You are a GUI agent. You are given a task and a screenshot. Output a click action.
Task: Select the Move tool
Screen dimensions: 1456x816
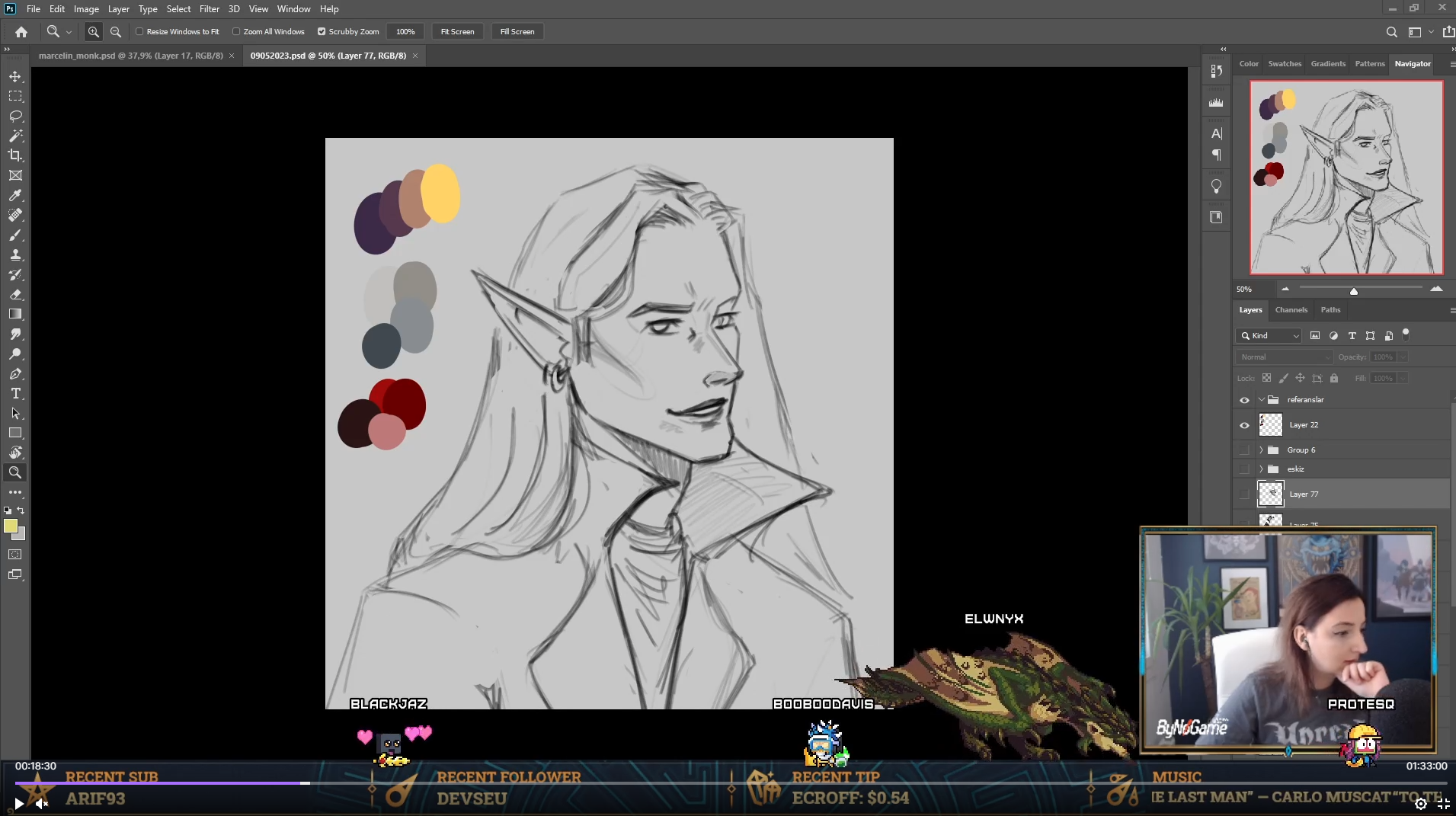pos(15,76)
